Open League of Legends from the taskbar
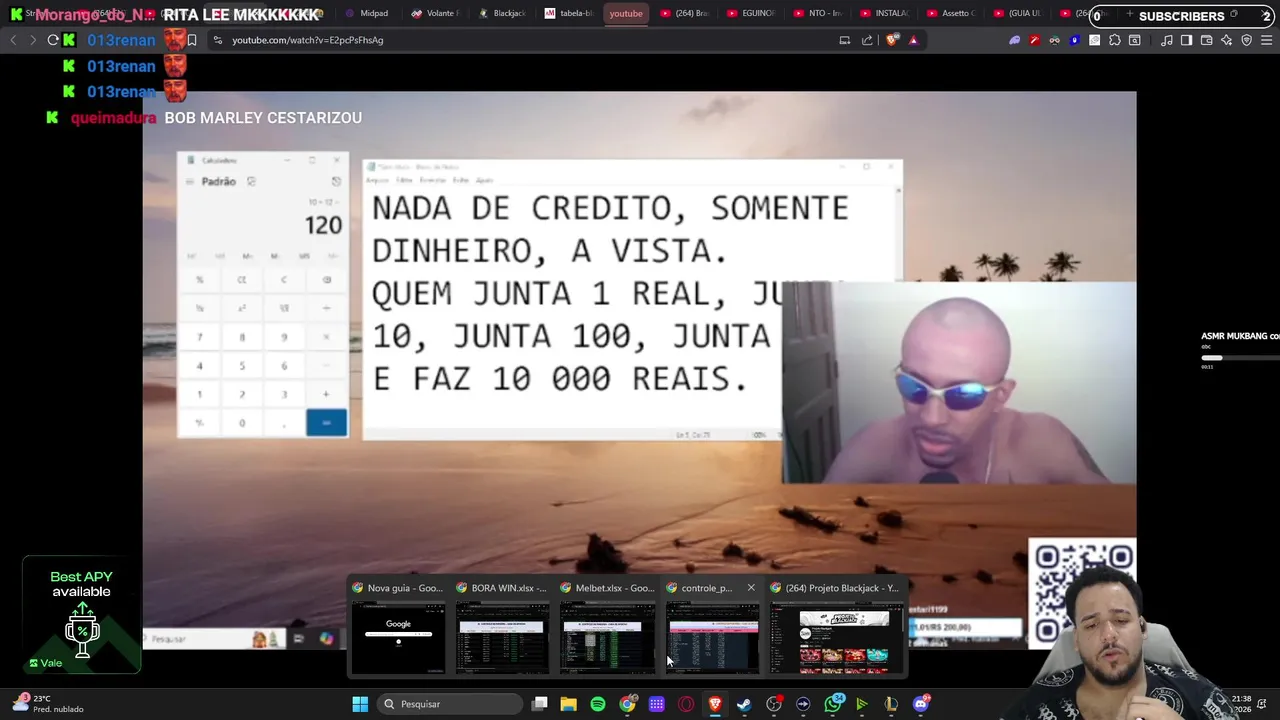 coord(891,704)
